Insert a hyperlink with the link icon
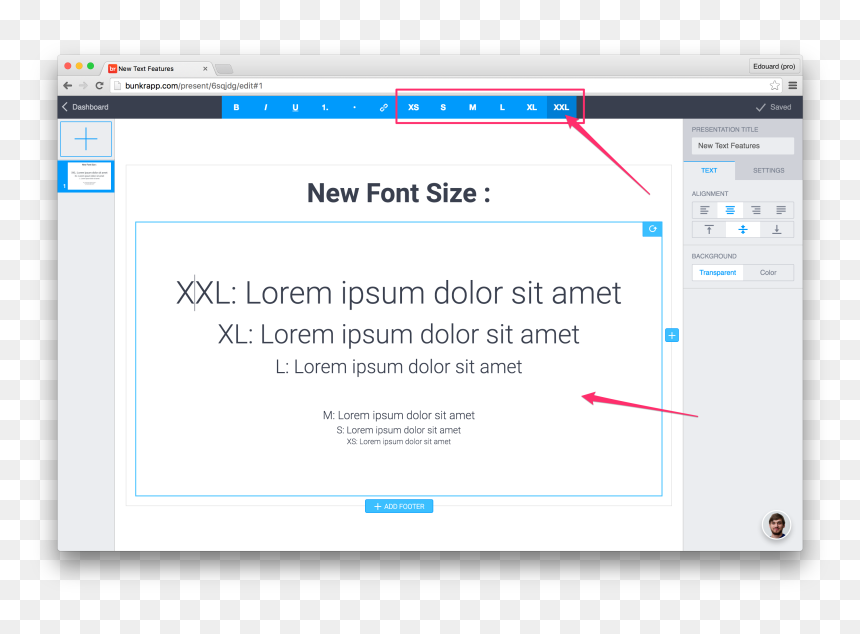Image resolution: width=860 pixels, height=634 pixels. 384,107
